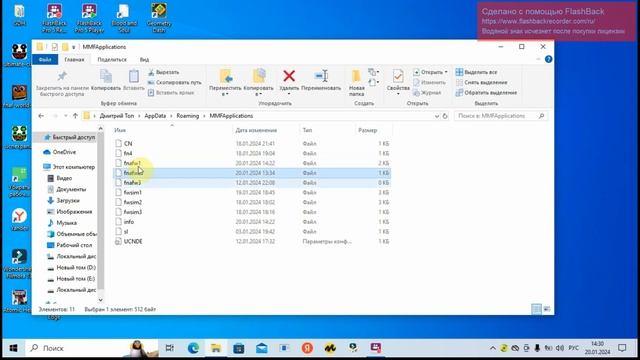
Task: Open the Mail app from the taskbar
Action: 262,348
